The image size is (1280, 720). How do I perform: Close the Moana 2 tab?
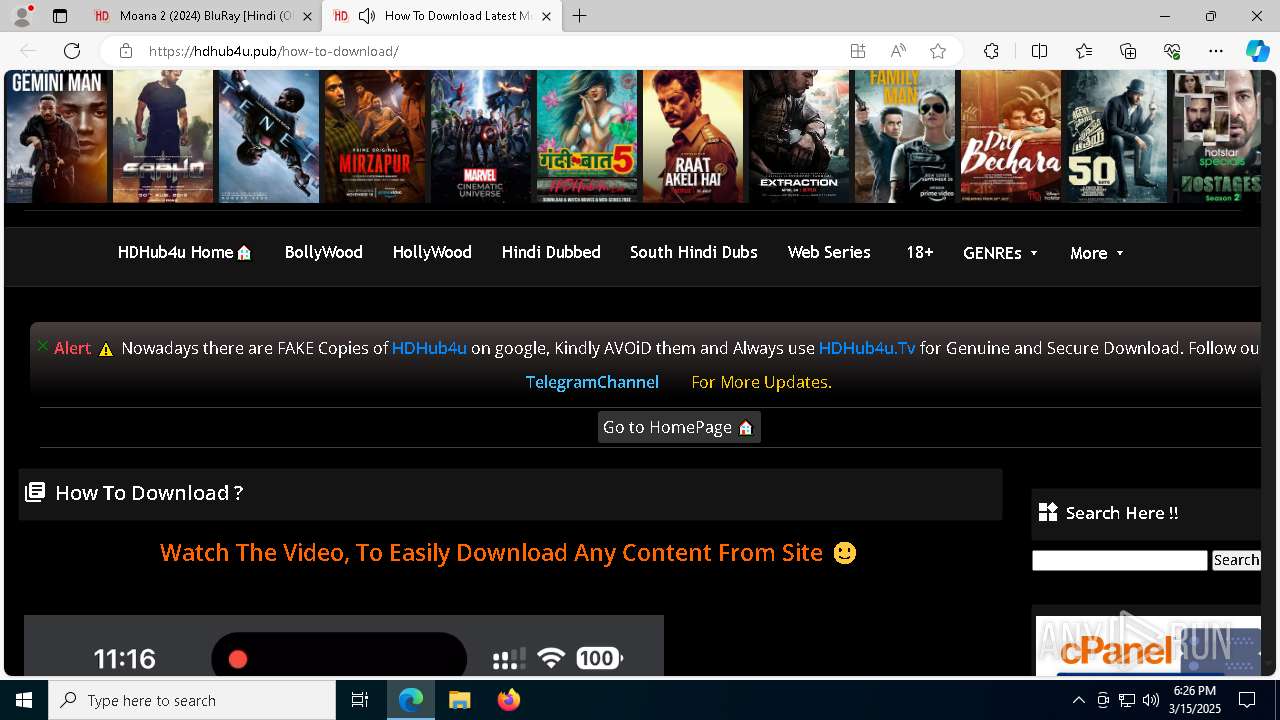307,16
